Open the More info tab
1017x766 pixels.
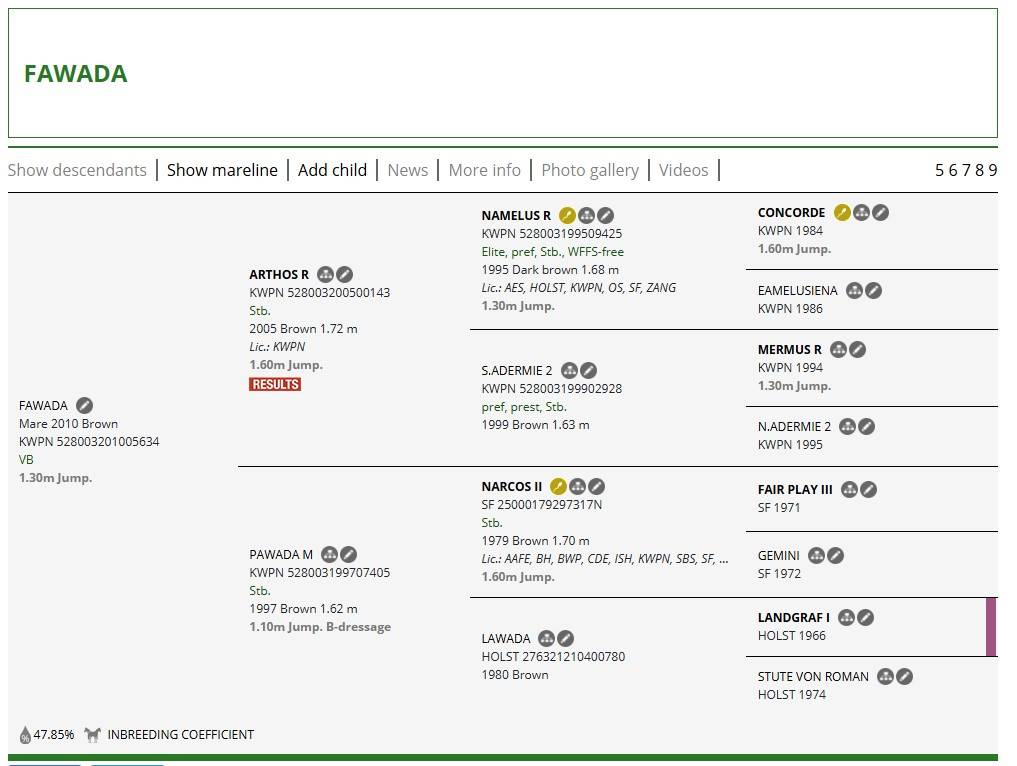(x=485, y=170)
